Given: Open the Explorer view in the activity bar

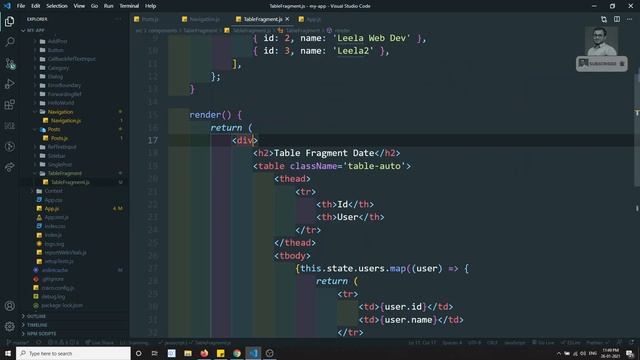Looking at the screenshot, I should [x=9, y=21].
